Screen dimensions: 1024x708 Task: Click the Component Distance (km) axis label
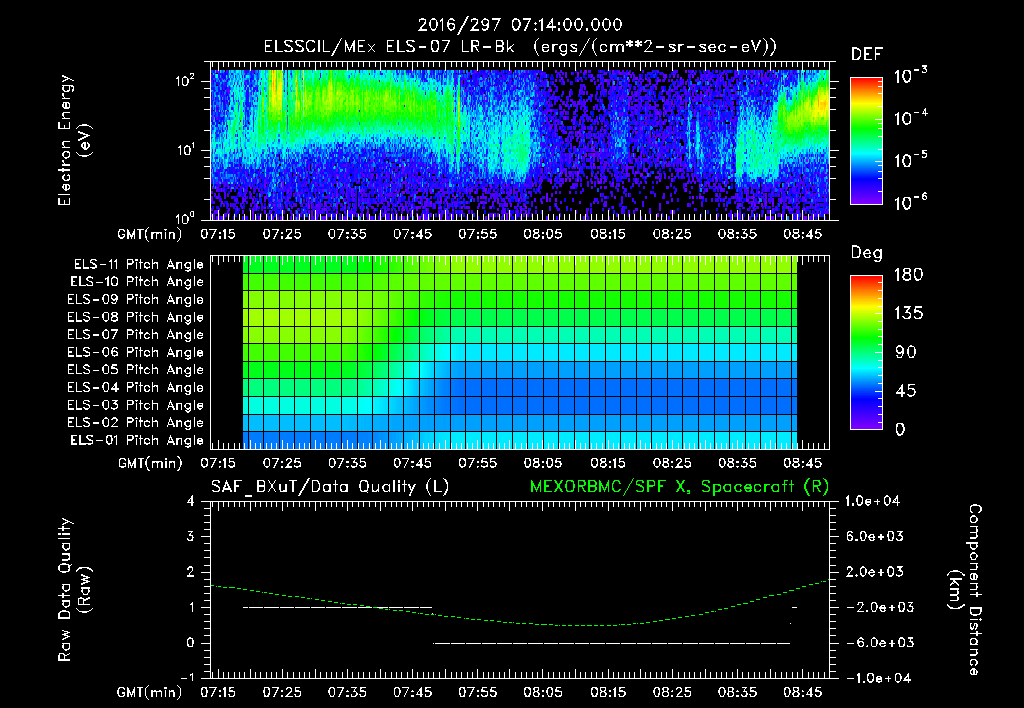(x=965, y=590)
